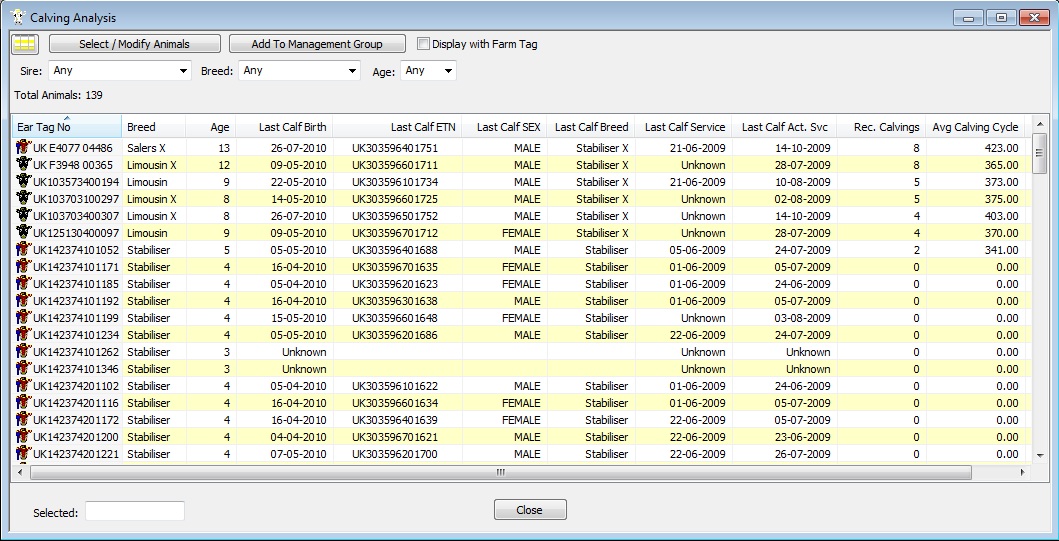The width and height of the screenshot is (1059, 541).
Task: Click cow icon for UK142374101234
Action: 24,334
